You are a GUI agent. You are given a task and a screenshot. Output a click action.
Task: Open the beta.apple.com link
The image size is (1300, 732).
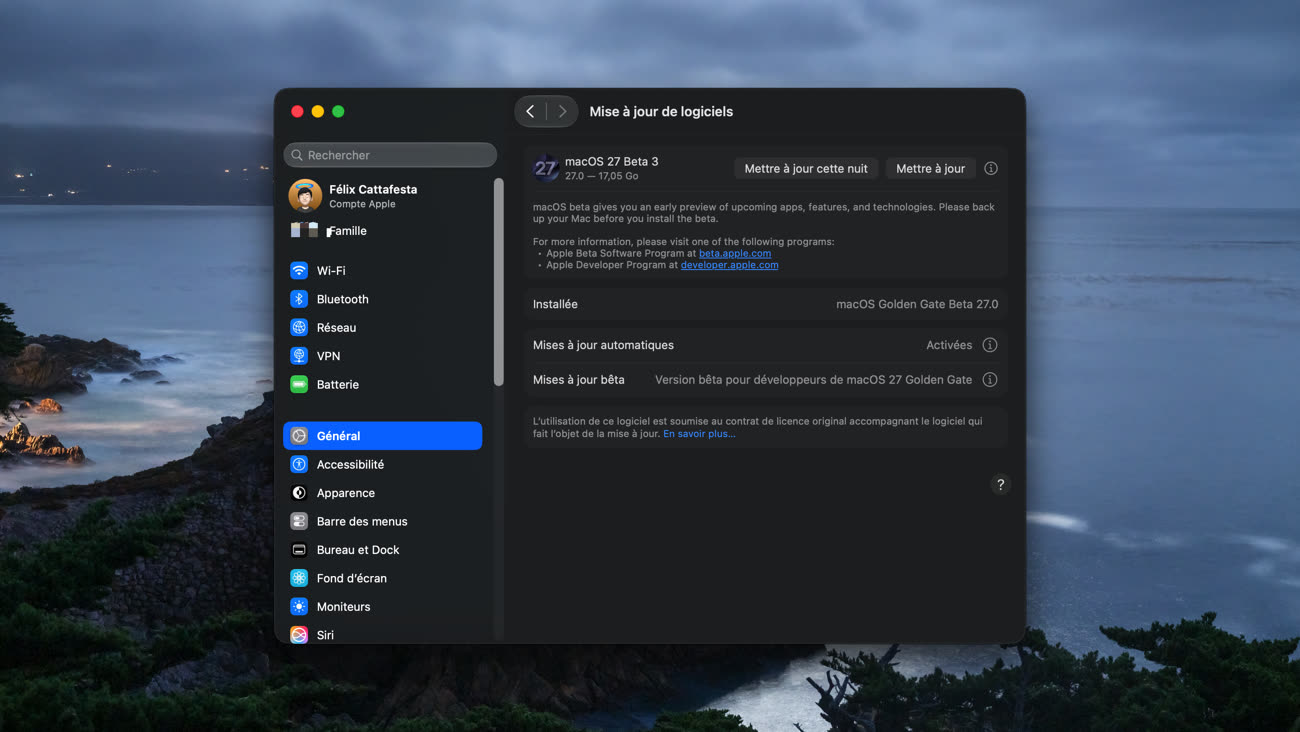[x=735, y=254]
